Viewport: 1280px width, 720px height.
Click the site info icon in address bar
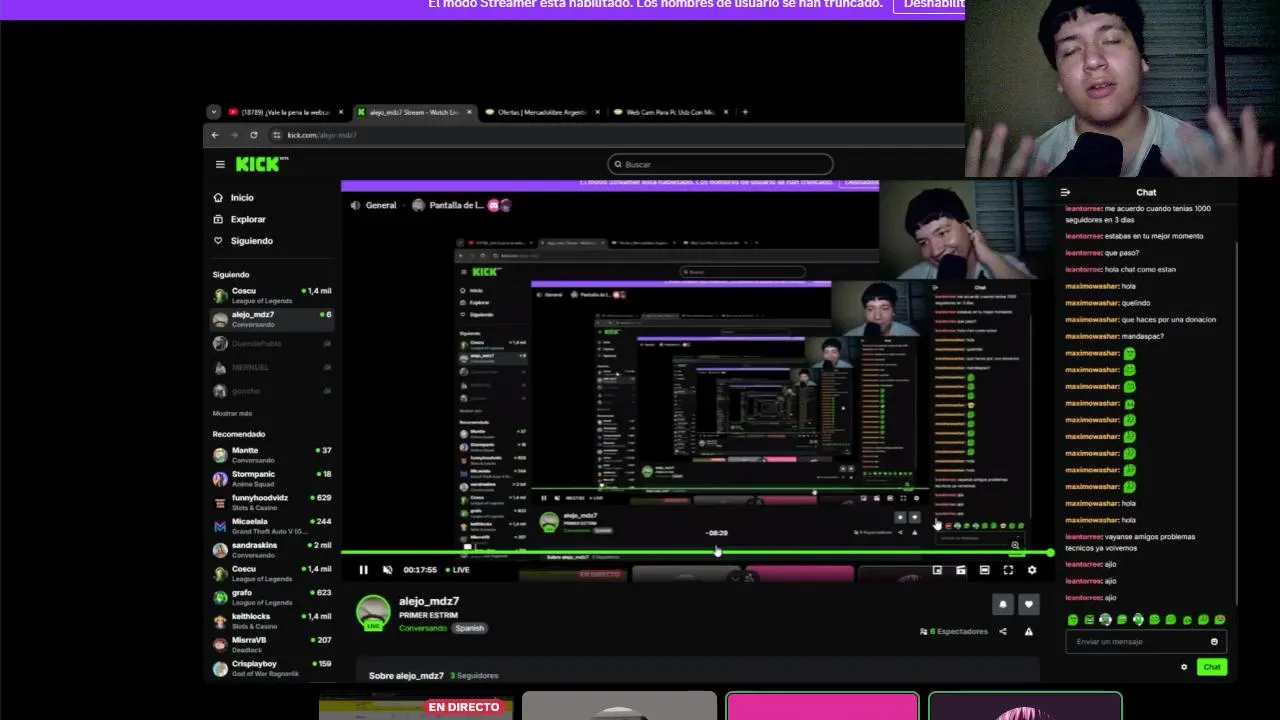pyautogui.click(x=277, y=135)
